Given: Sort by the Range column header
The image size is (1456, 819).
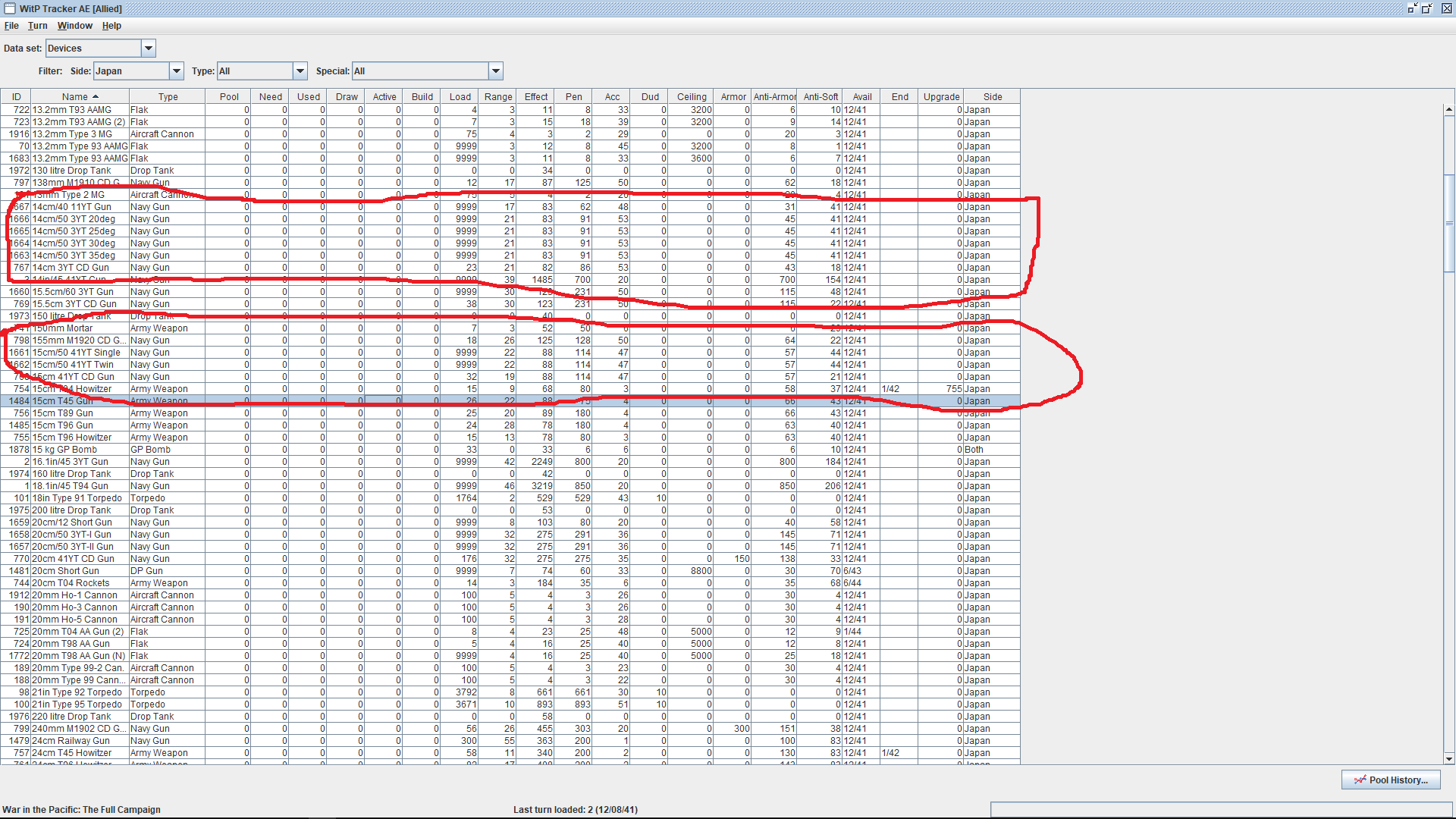Looking at the screenshot, I should coord(498,97).
